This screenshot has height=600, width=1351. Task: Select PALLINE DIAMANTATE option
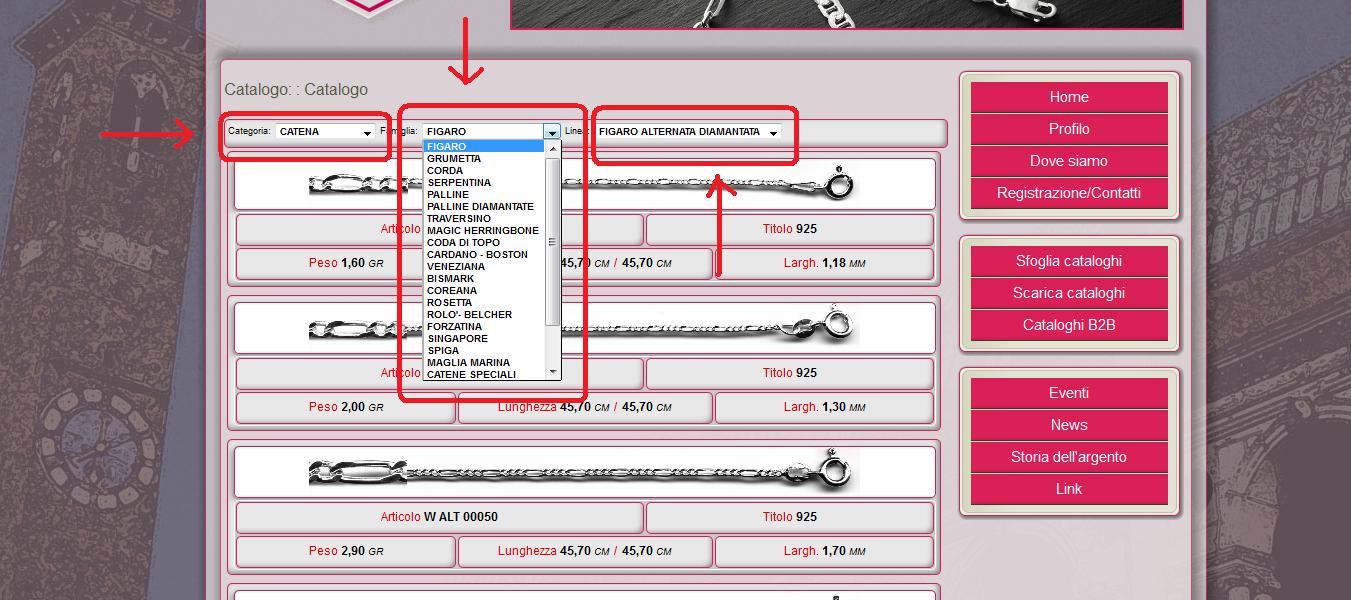(x=480, y=207)
